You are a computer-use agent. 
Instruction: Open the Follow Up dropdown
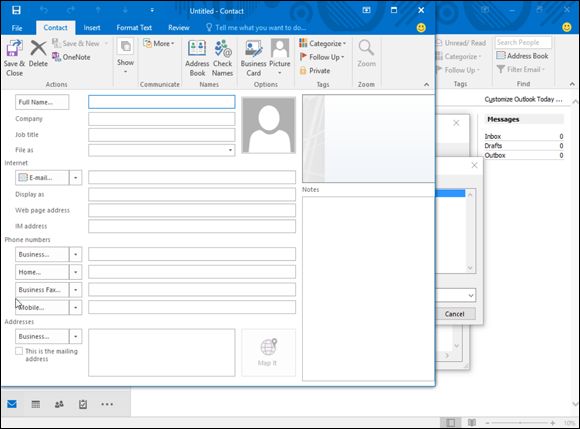(322, 57)
